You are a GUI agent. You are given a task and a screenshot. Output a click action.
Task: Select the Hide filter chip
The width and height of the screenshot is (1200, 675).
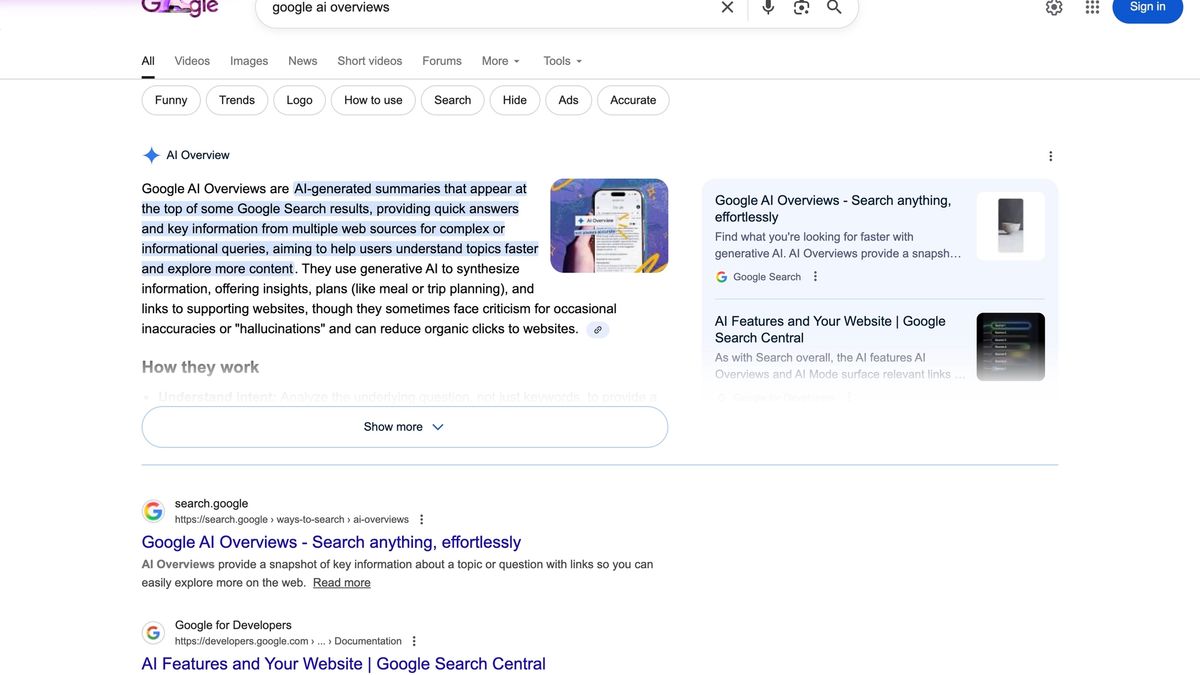coord(515,100)
